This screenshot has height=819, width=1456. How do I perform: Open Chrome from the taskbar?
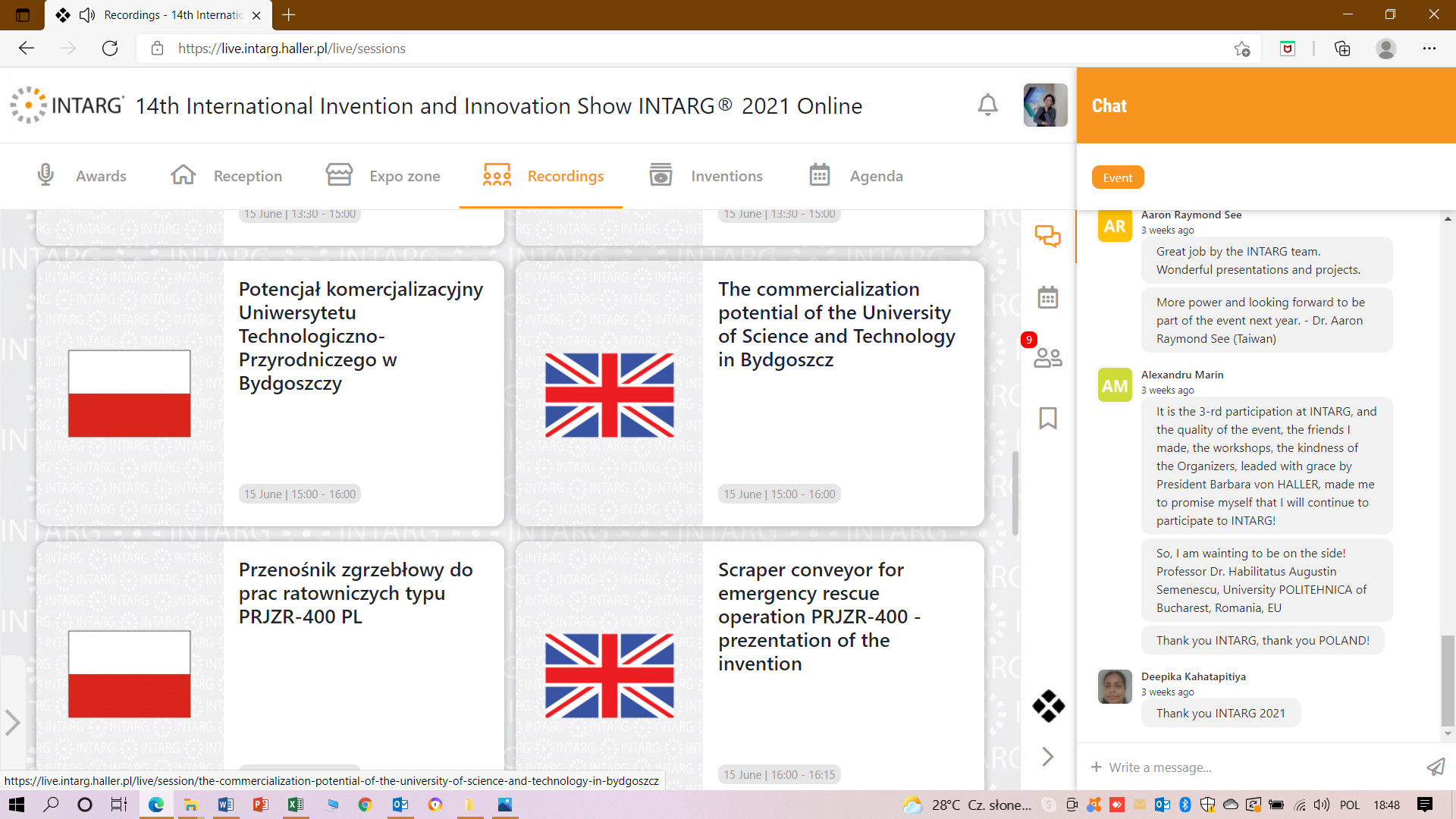tap(365, 805)
